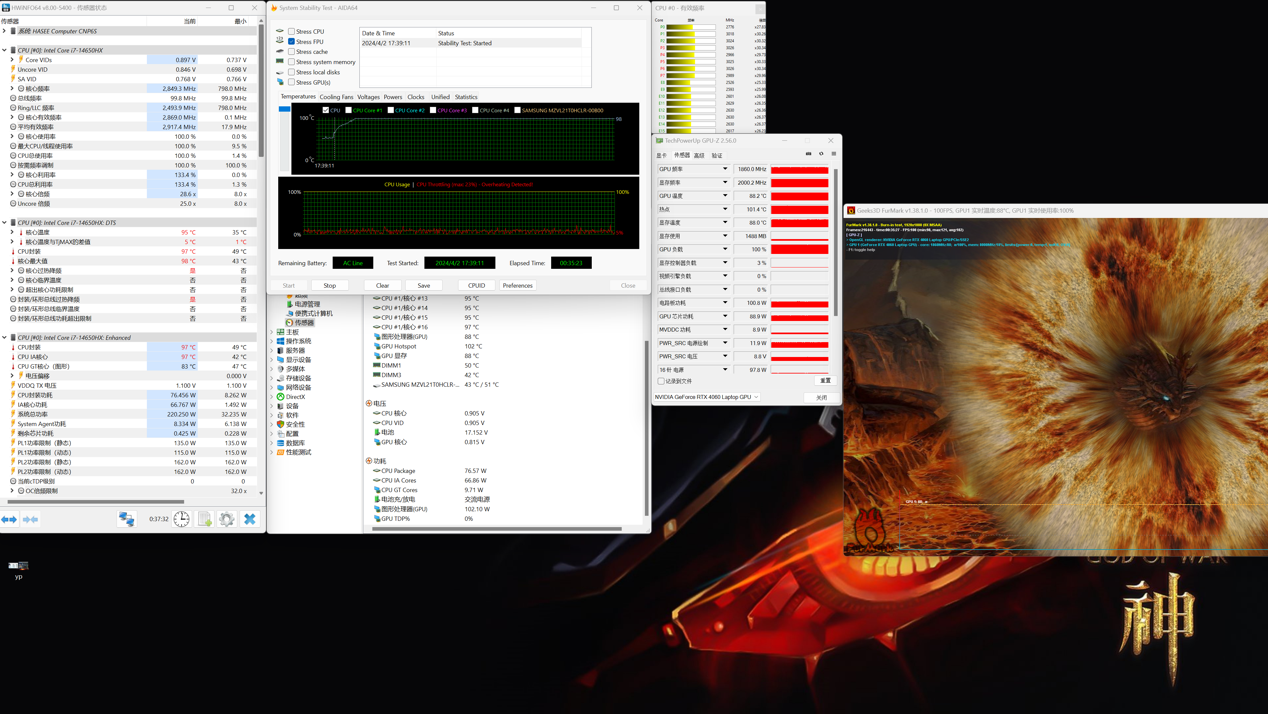Screen dimensions: 1268x714
Task: Collapse the Intel Core i7-14650HX DTS section
Action: pyautogui.click(x=5, y=223)
